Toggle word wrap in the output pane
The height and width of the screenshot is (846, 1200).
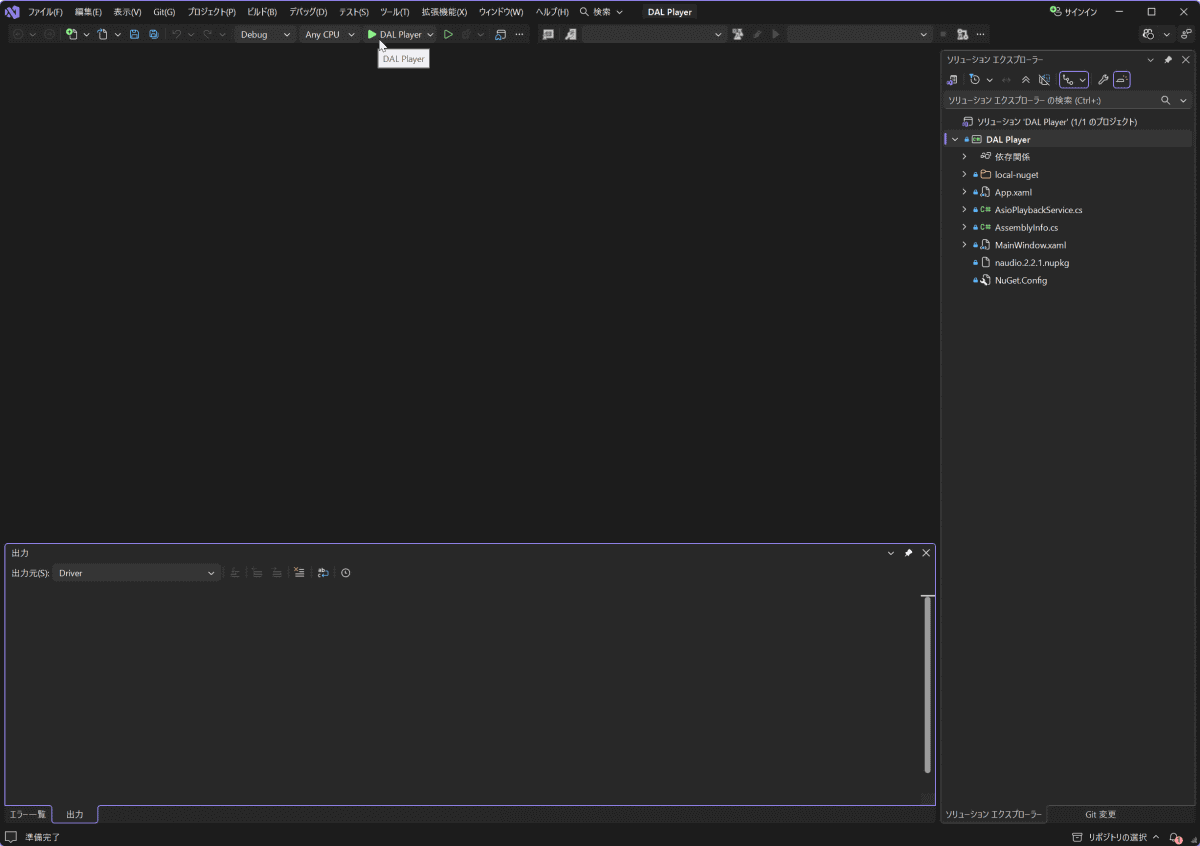pyautogui.click(x=323, y=573)
